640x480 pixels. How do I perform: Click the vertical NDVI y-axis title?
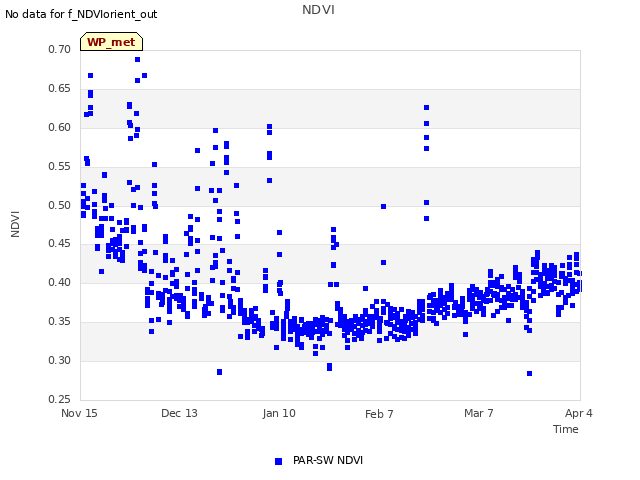[15, 224]
